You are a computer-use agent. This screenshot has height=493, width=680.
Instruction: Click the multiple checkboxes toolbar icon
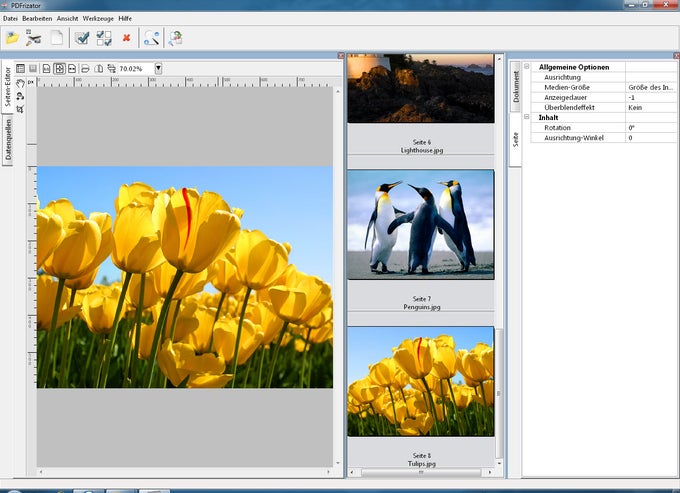[x=104, y=38]
